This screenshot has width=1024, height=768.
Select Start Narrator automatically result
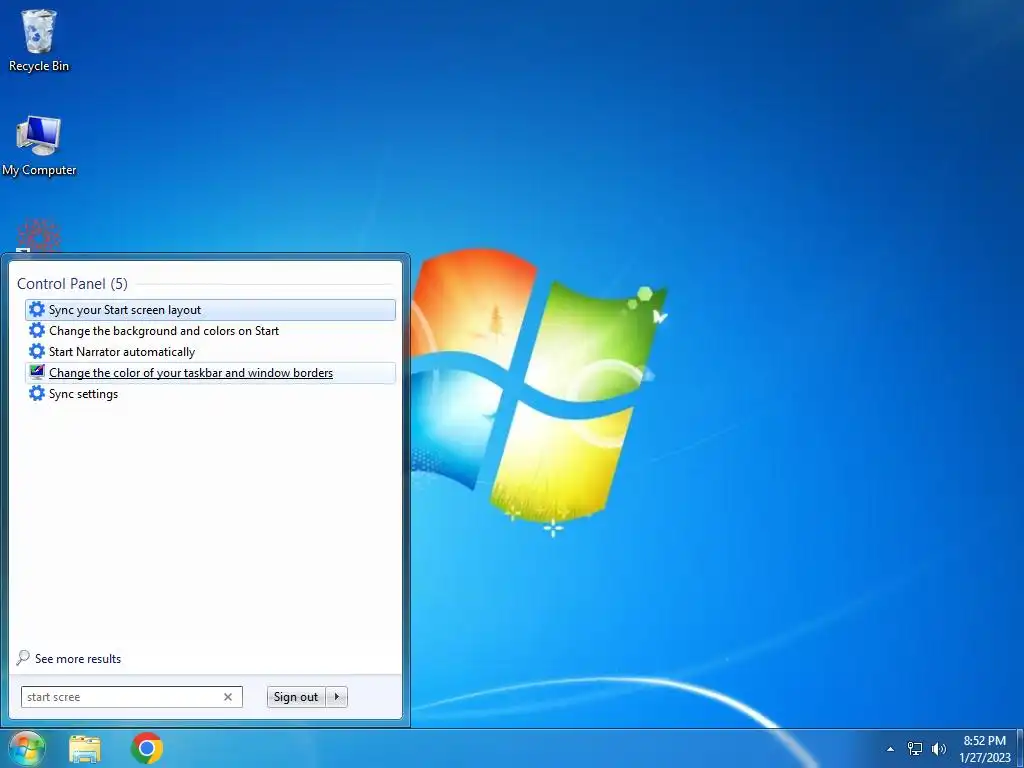(x=210, y=351)
